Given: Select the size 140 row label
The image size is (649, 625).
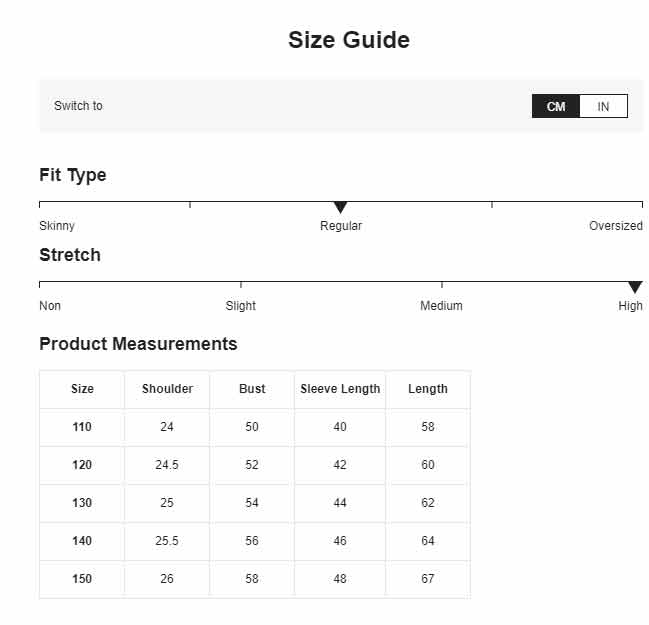Looking at the screenshot, I should 82,541.
